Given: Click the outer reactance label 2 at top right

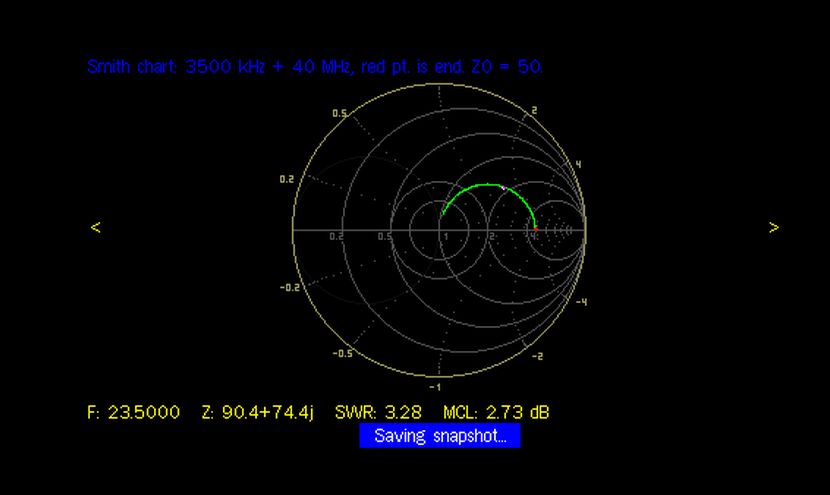Looking at the screenshot, I should (535, 110).
